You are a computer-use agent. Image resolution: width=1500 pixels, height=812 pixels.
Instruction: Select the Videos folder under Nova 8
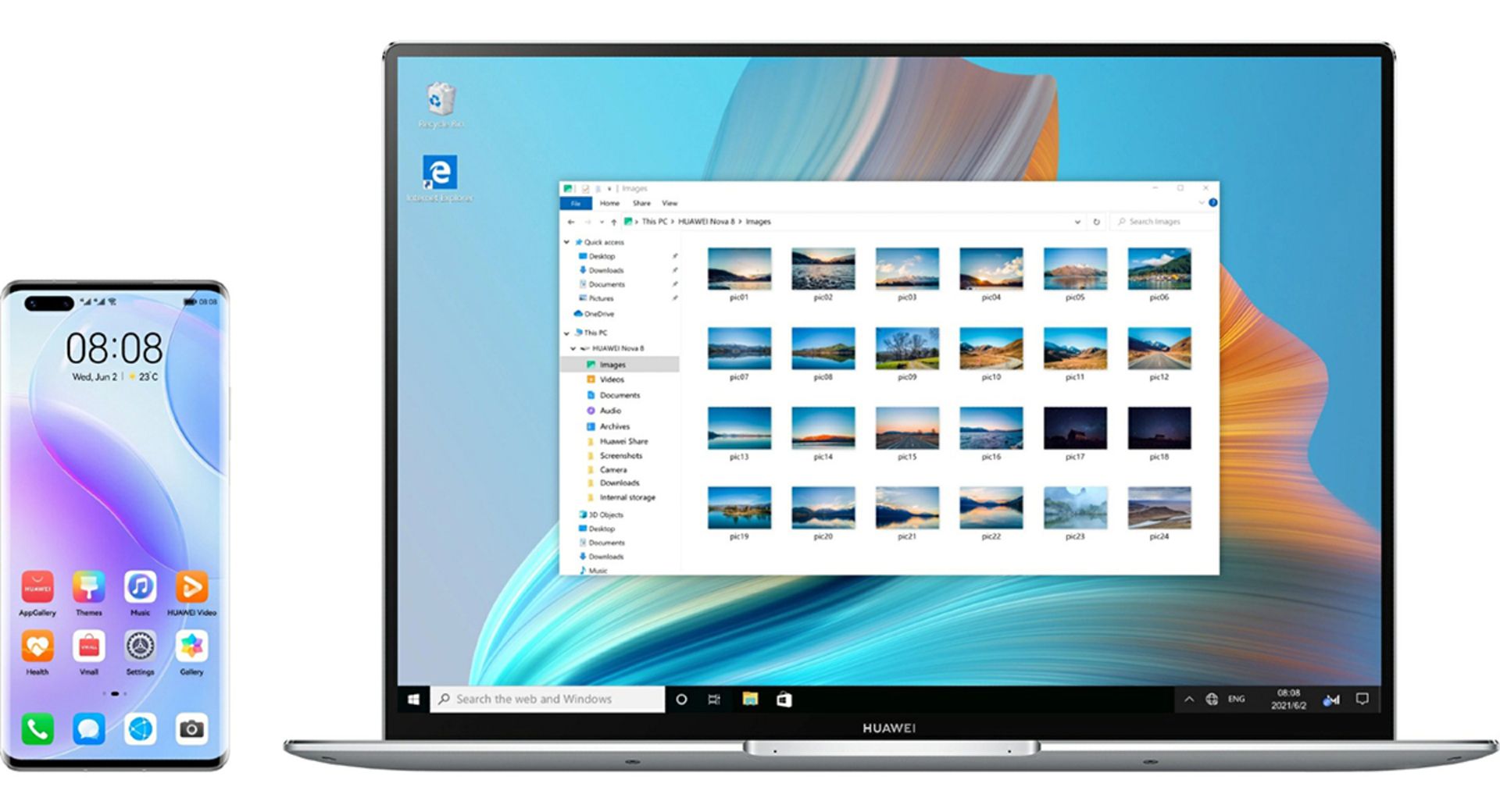coord(605,379)
